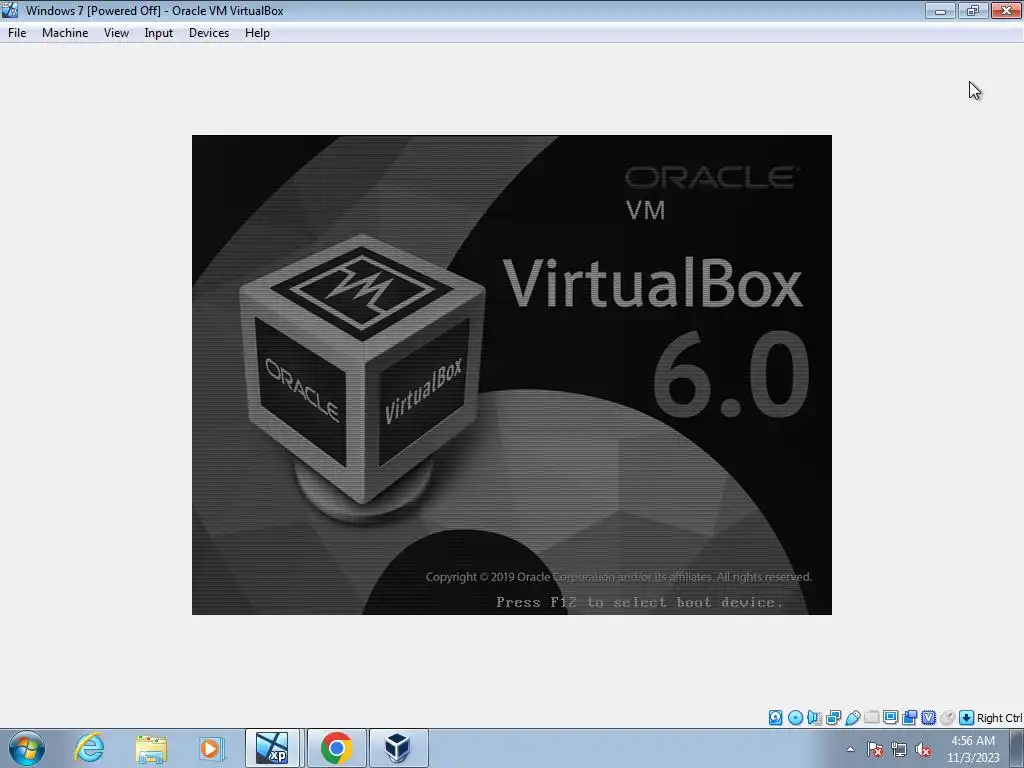Open the View menu
This screenshot has width=1024, height=768.
(116, 33)
